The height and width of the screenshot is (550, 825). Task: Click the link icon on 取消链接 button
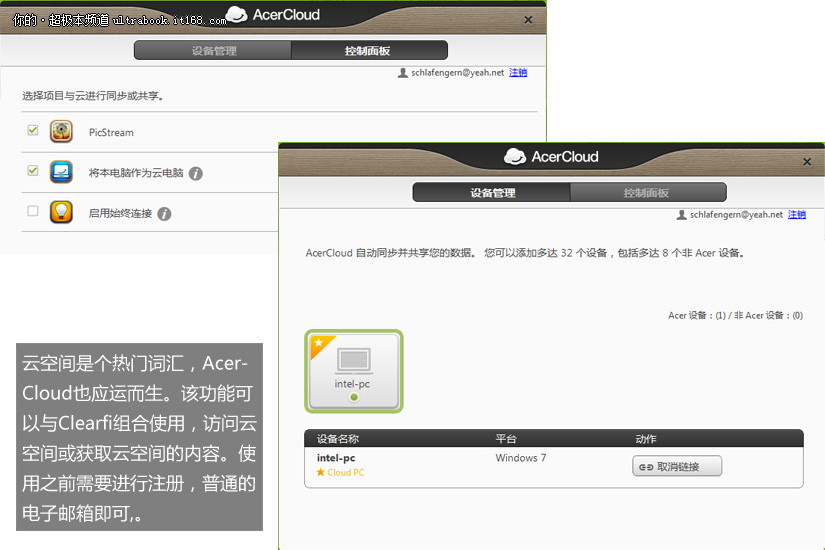[x=646, y=467]
